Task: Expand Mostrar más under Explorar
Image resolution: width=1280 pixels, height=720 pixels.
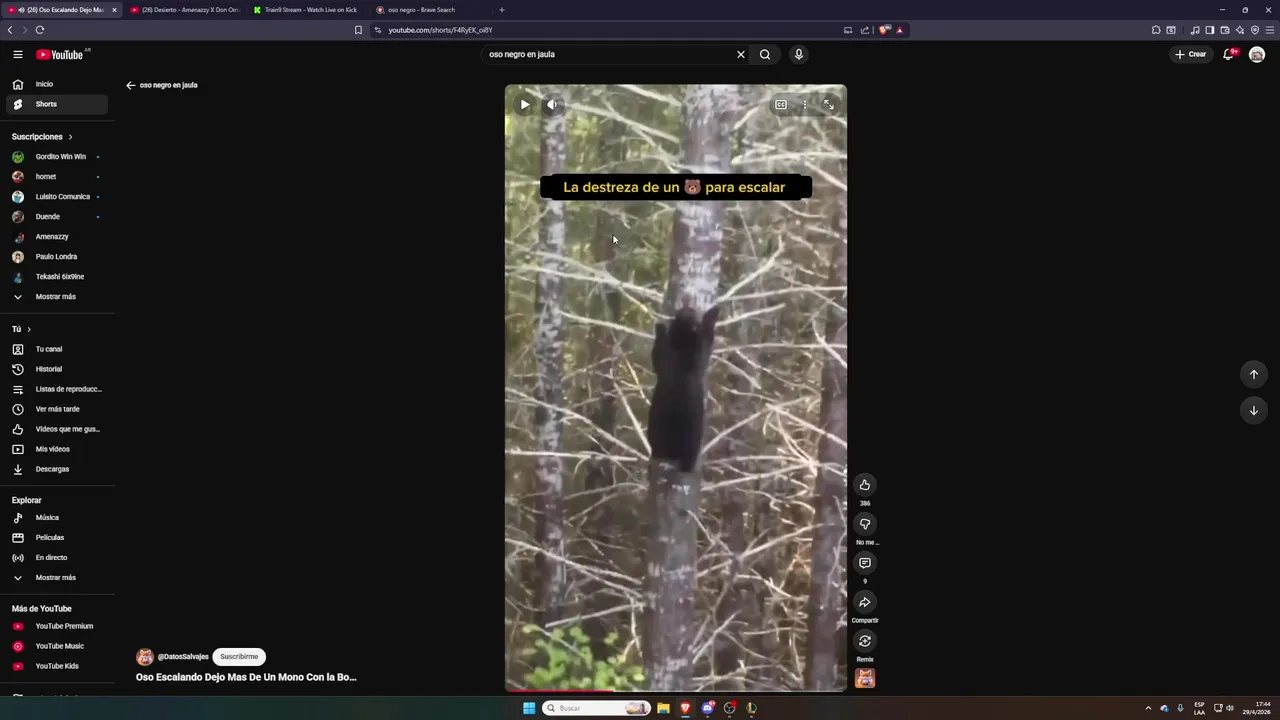Action: (x=56, y=578)
